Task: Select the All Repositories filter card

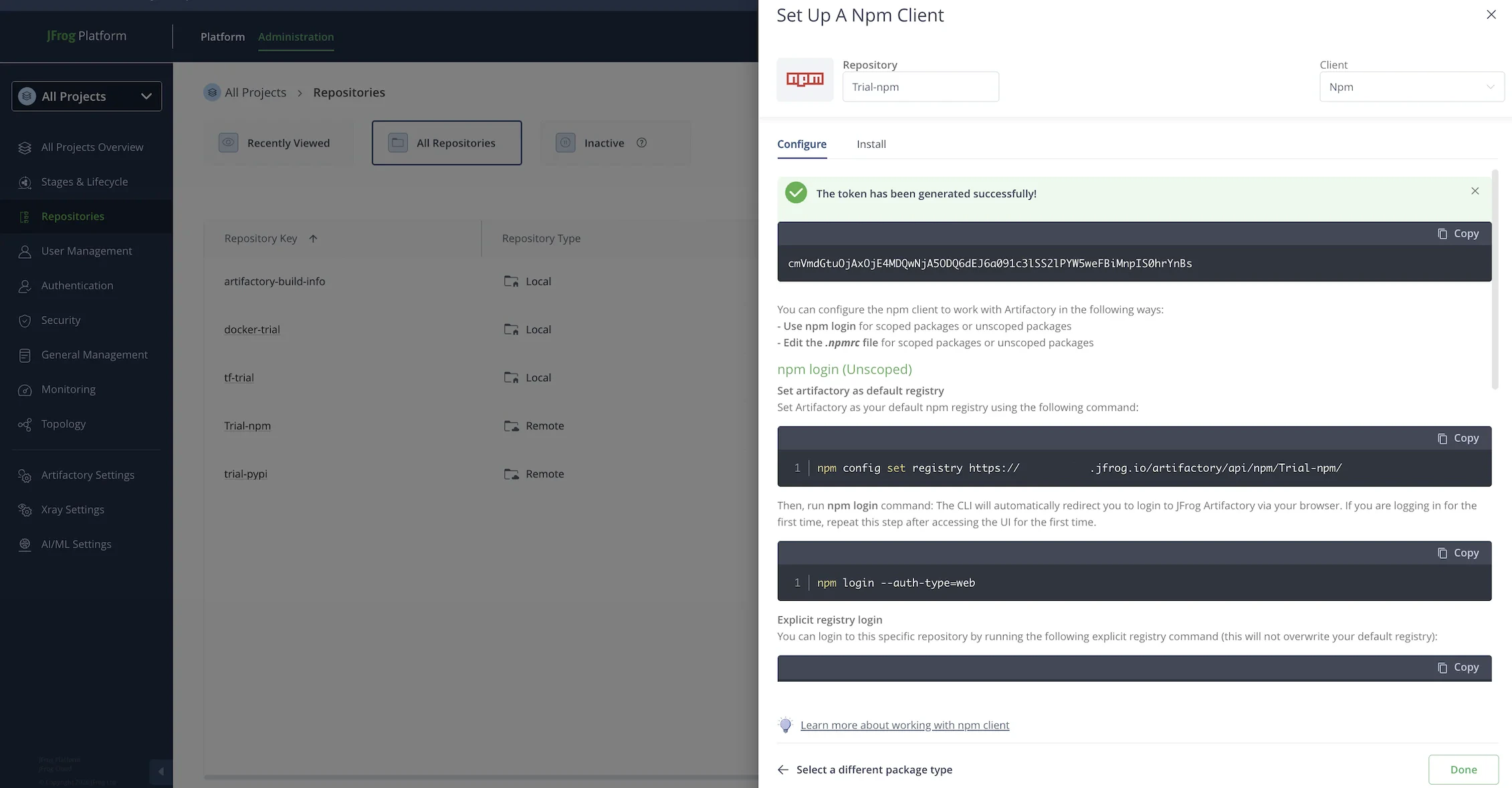Action: 447,143
